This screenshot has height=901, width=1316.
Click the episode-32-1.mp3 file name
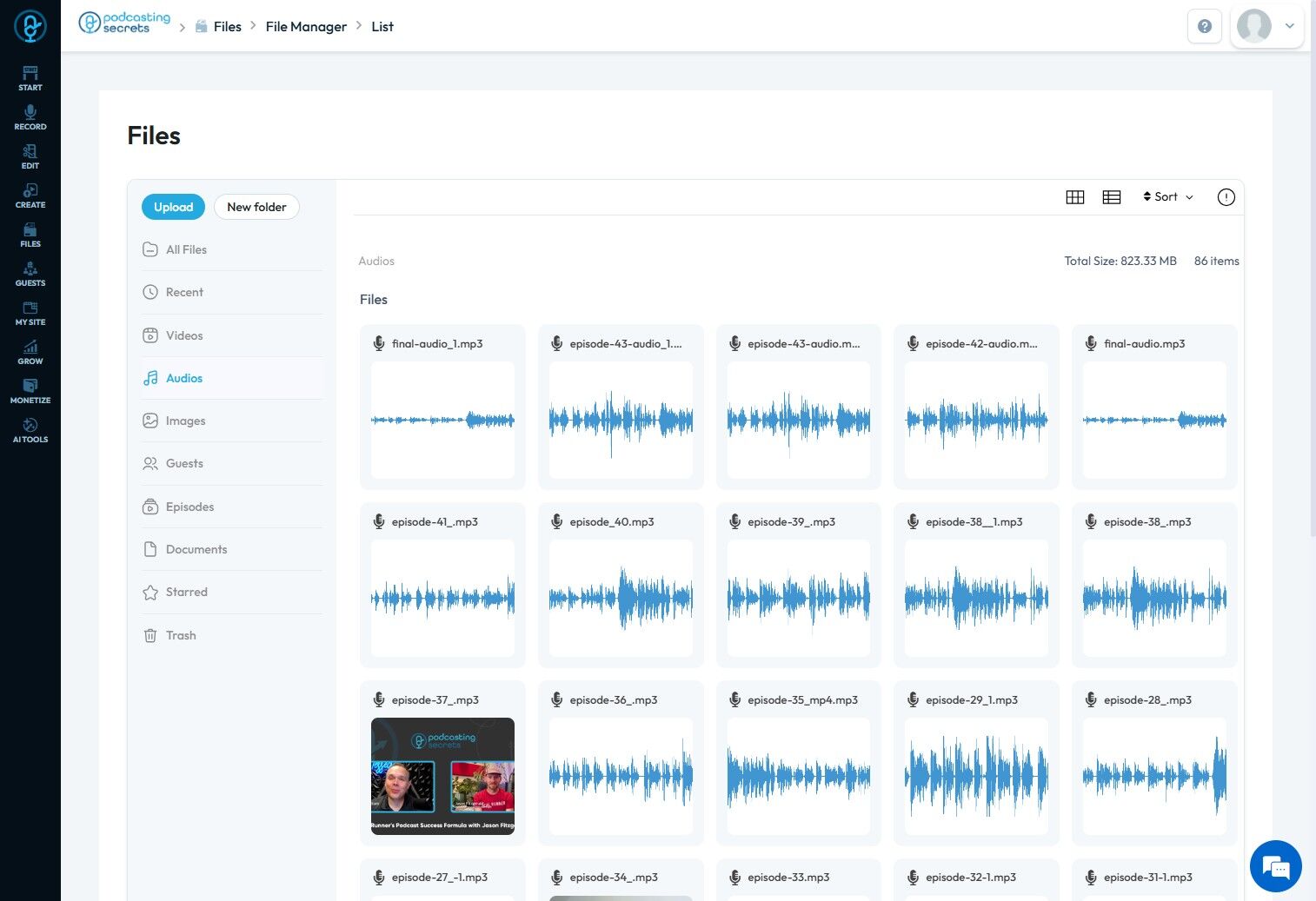pos(971,878)
